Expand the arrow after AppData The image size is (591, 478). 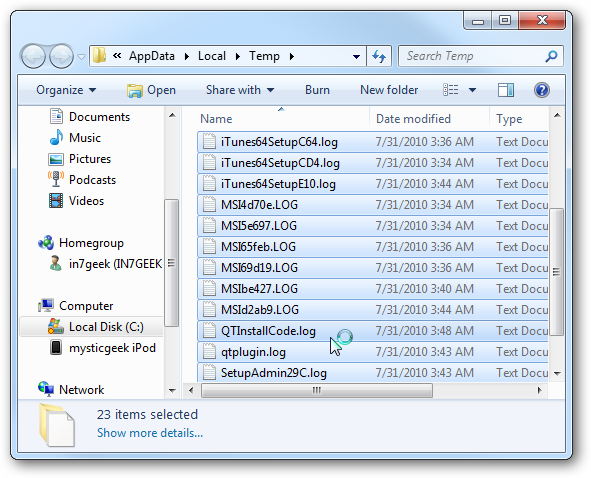187,57
